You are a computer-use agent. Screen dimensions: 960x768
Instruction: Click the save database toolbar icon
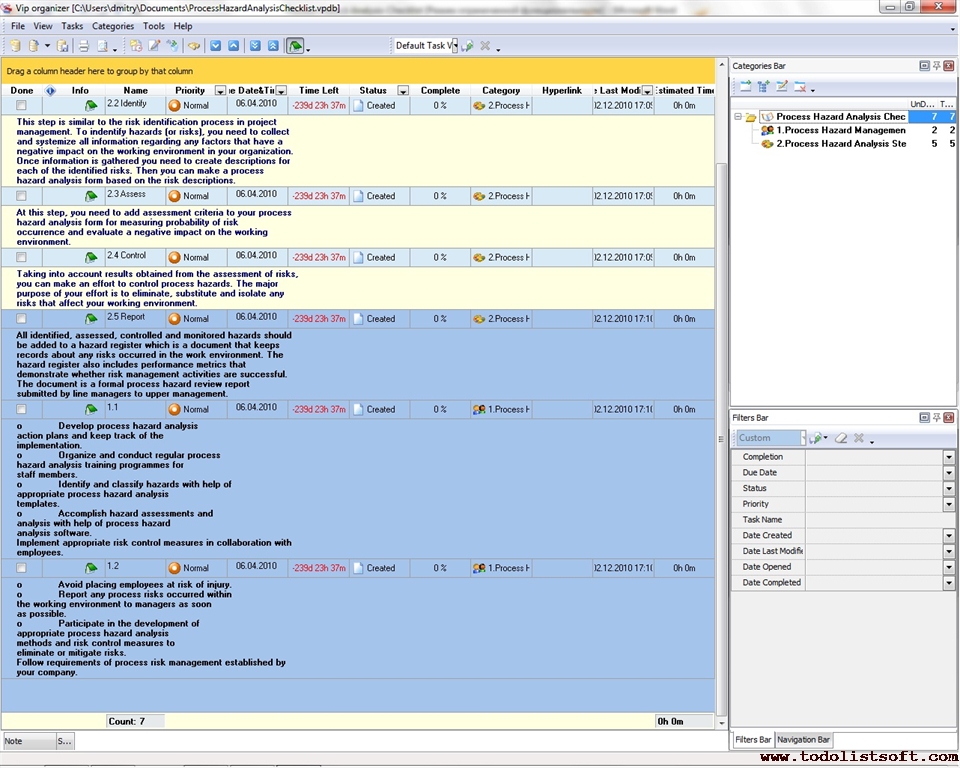coord(63,46)
